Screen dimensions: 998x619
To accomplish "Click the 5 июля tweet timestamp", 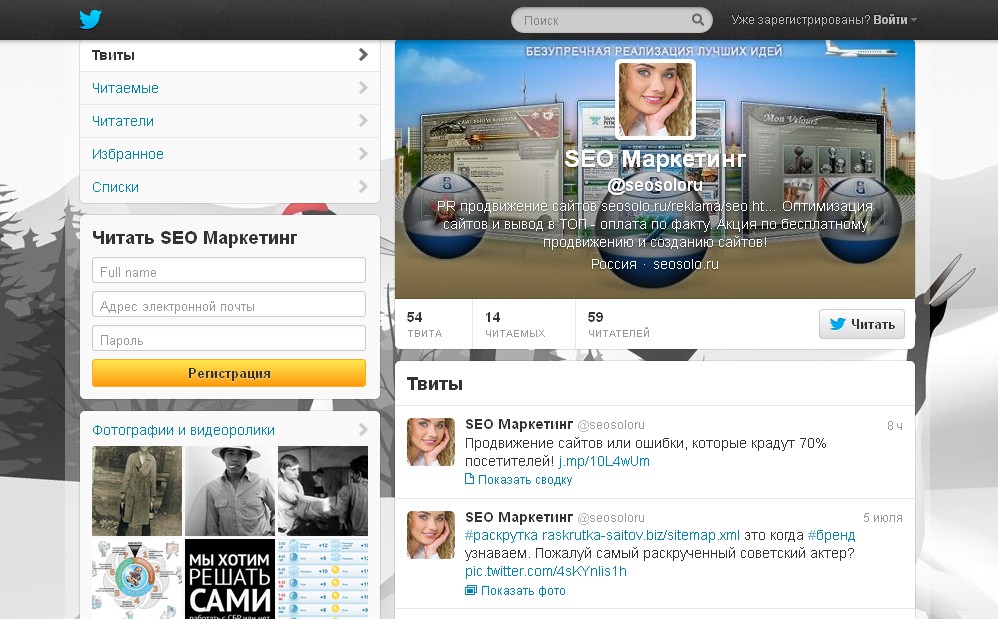I will click(883, 518).
